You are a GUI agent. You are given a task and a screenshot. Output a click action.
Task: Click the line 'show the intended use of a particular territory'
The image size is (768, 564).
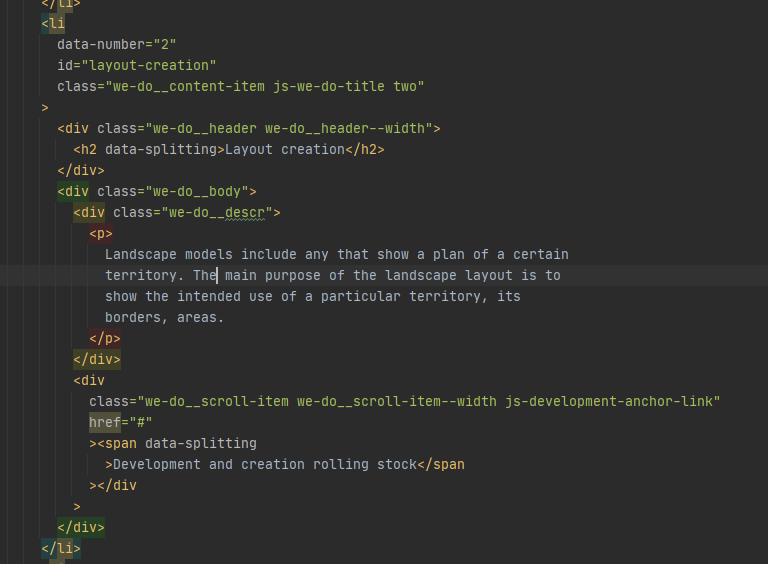pyautogui.click(x=312, y=297)
